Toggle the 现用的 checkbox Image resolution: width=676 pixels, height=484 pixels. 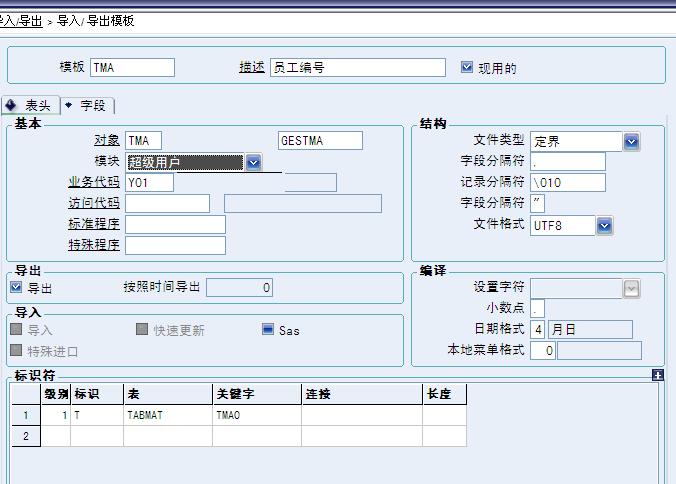(x=467, y=68)
